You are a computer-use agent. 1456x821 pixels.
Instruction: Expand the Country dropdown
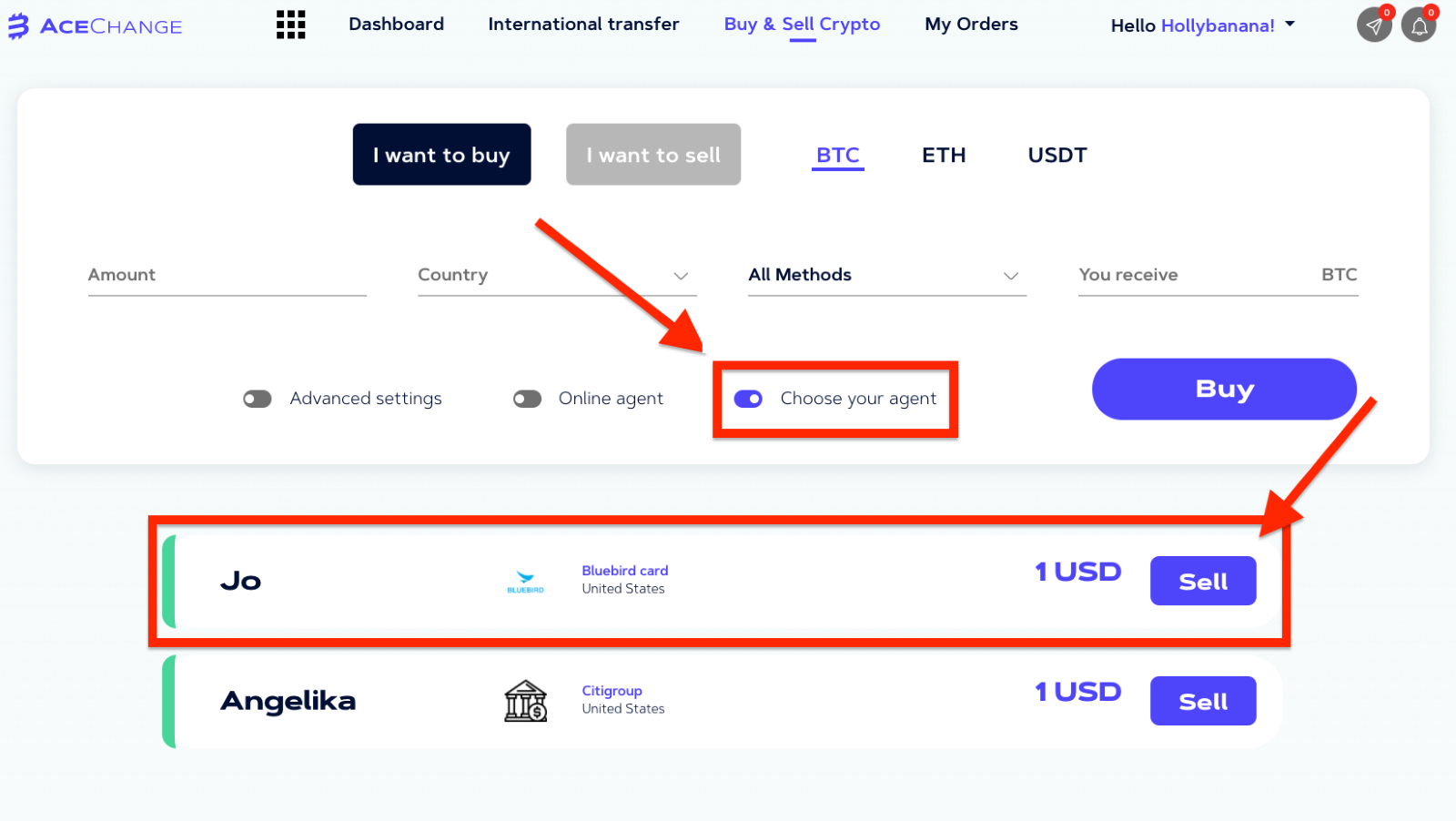(x=557, y=275)
